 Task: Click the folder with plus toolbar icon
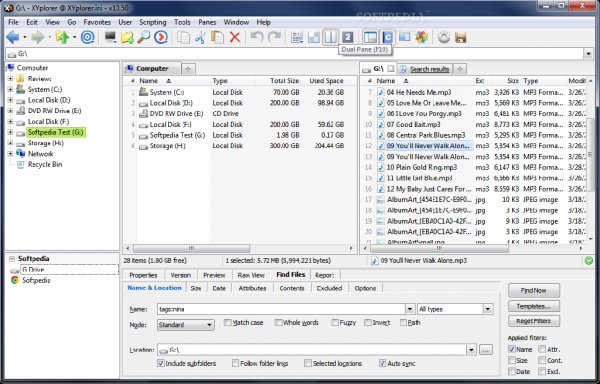pos(127,37)
